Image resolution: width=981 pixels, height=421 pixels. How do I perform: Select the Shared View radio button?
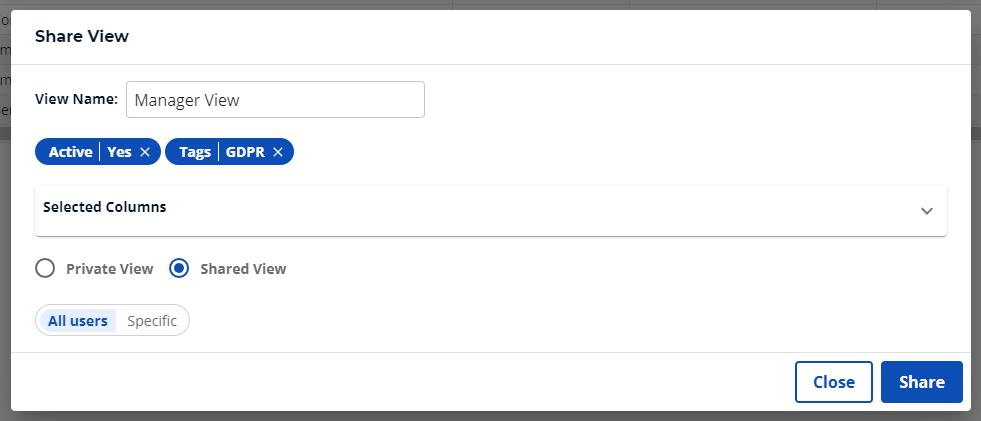point(179,268)
